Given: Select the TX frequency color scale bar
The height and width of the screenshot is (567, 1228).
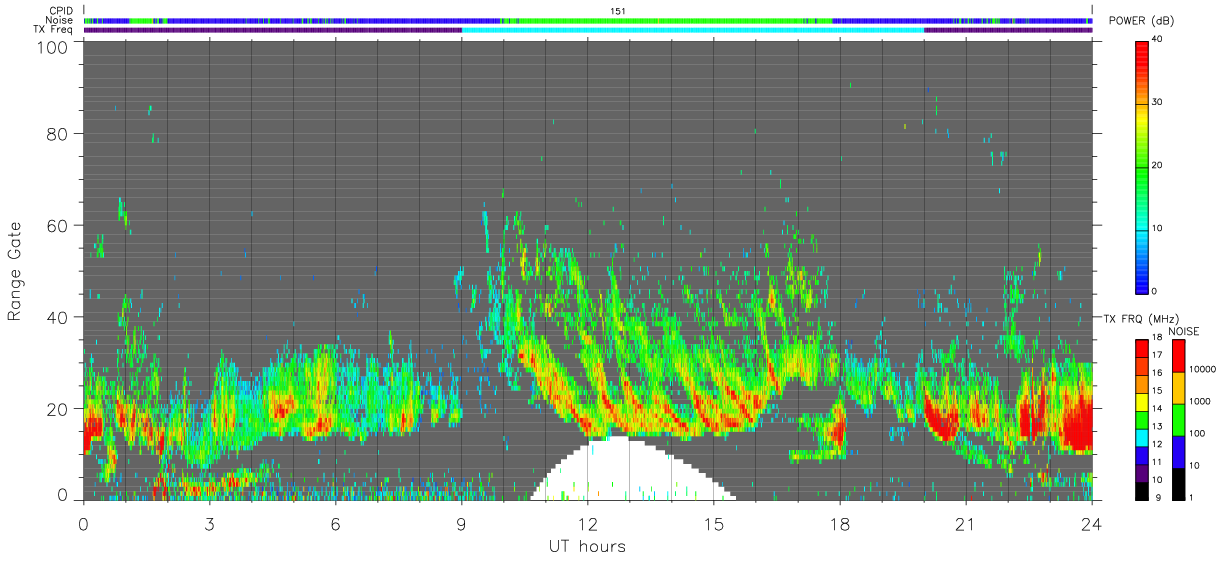Looking at the screenshot, I should click(1141, 420).
